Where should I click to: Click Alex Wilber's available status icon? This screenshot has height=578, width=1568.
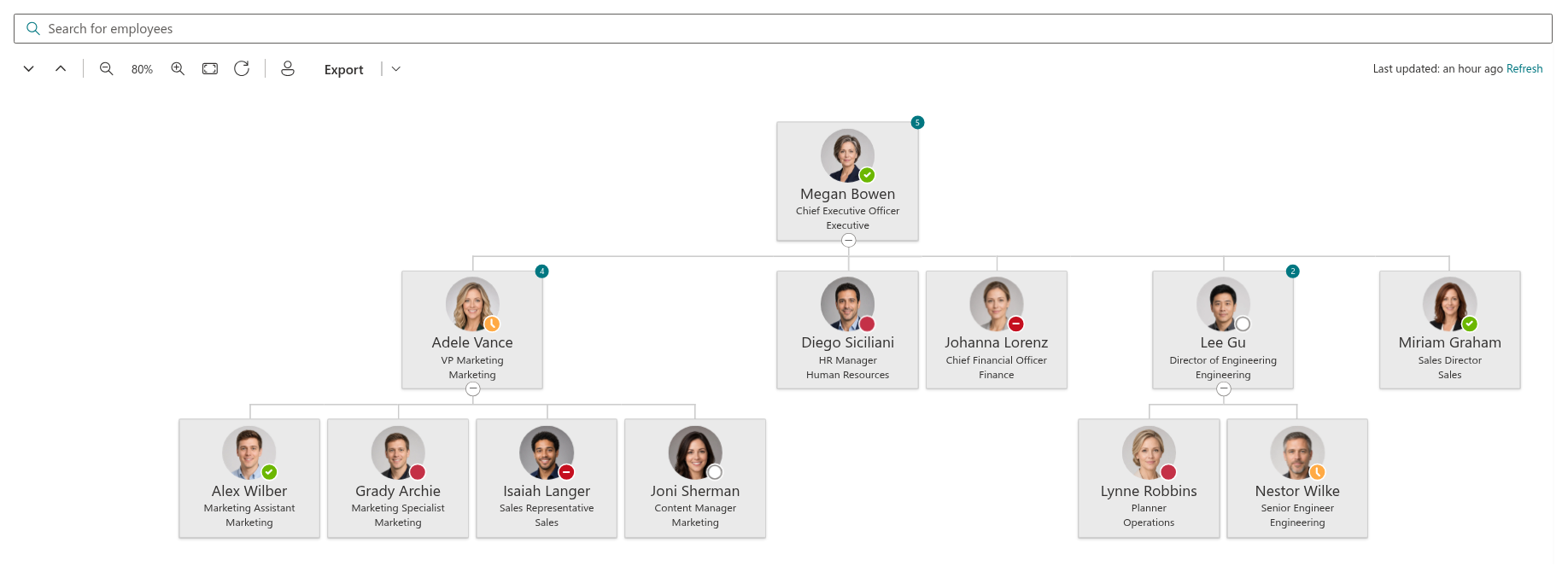(269, 472)
